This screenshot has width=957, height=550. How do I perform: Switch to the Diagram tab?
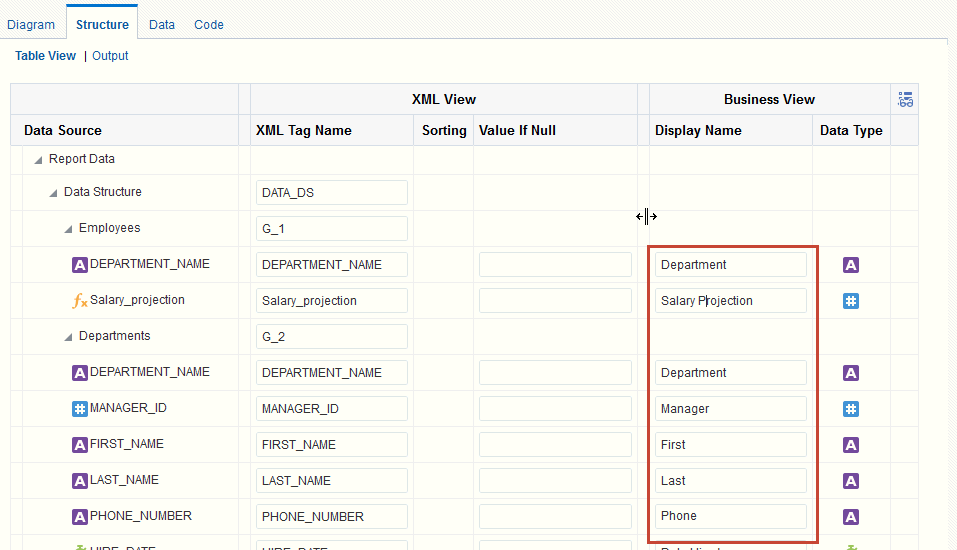31,24
